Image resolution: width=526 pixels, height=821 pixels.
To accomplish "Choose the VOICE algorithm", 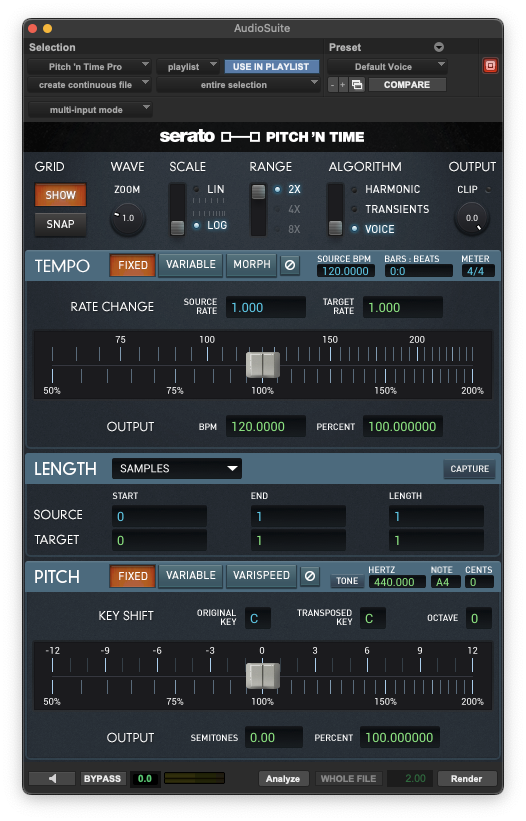I will pyautogui.click(x=373, y=229).
